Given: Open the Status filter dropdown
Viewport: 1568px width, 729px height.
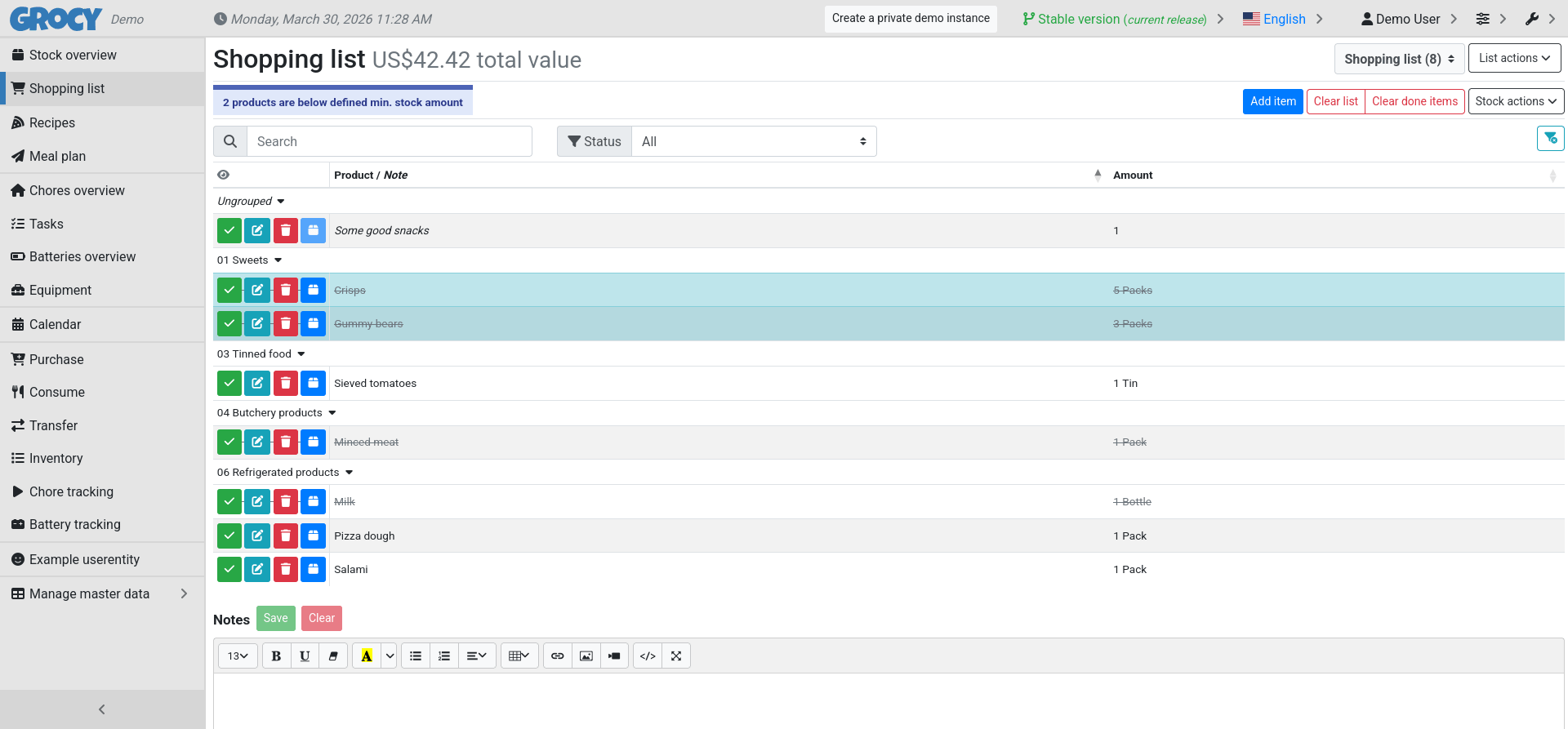Looking at the screenshot, I should coord(753,141).
